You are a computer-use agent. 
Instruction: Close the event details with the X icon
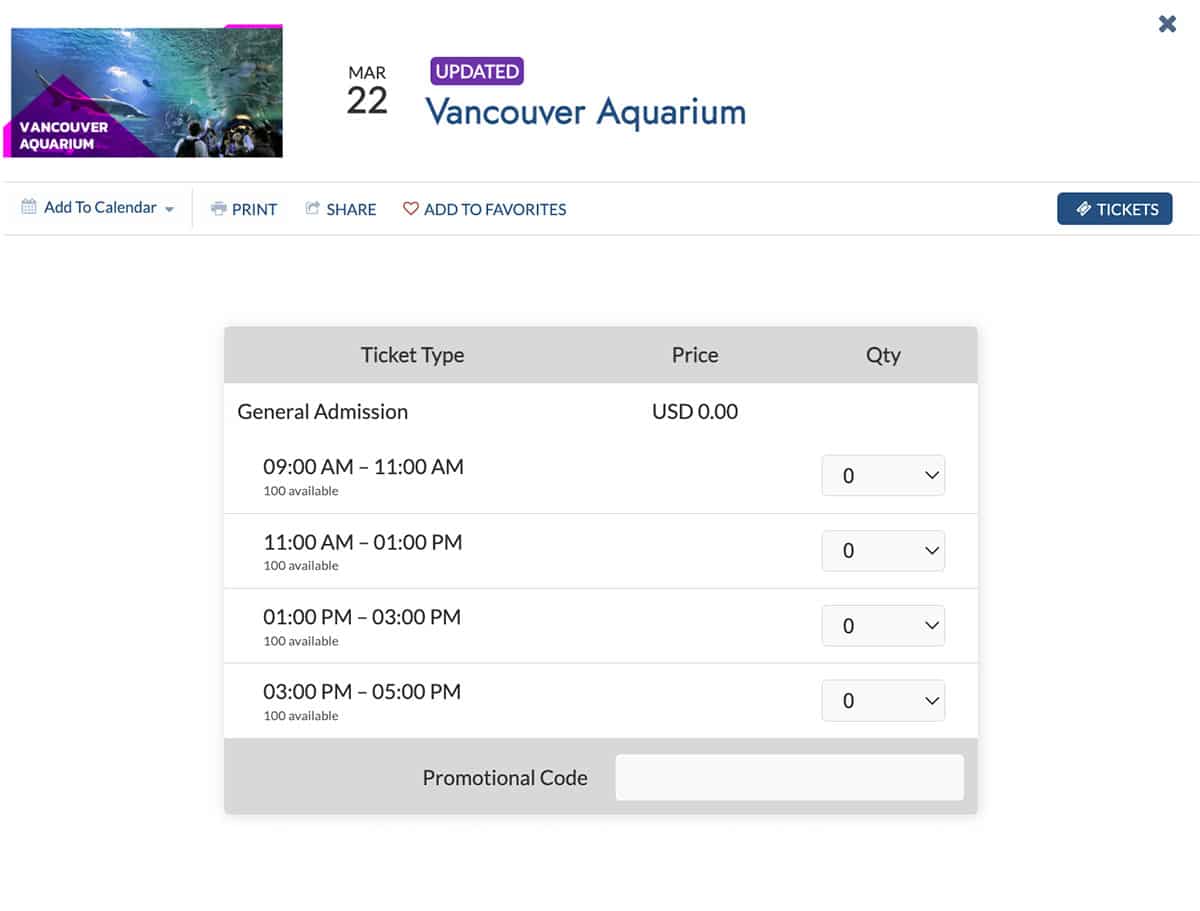click(x=1167, y=24)
